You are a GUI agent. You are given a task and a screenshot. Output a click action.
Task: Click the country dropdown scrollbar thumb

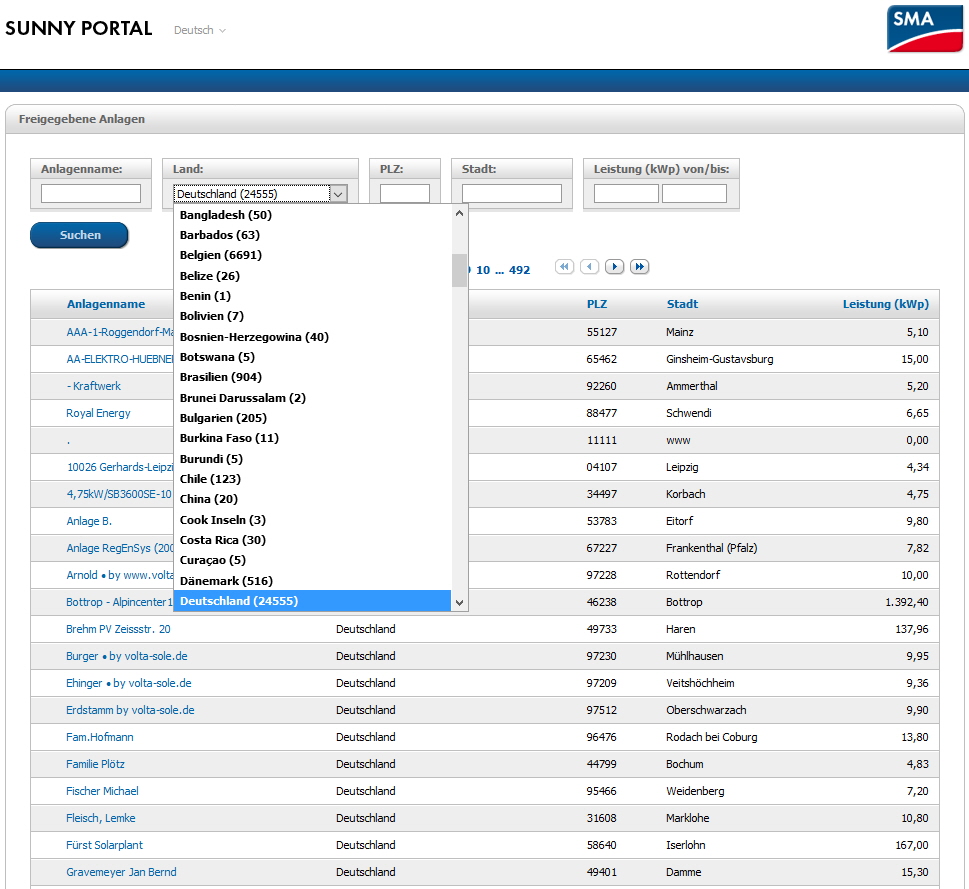[x=460, y=270]
